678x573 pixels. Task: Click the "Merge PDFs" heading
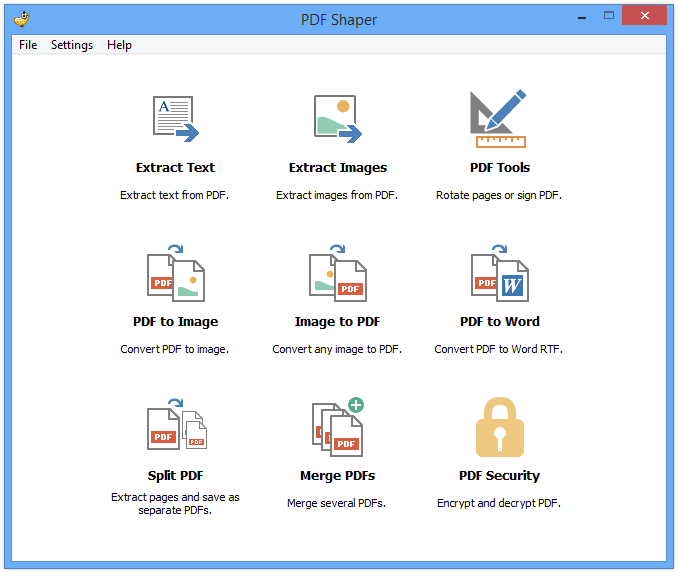tap(338, 476)
